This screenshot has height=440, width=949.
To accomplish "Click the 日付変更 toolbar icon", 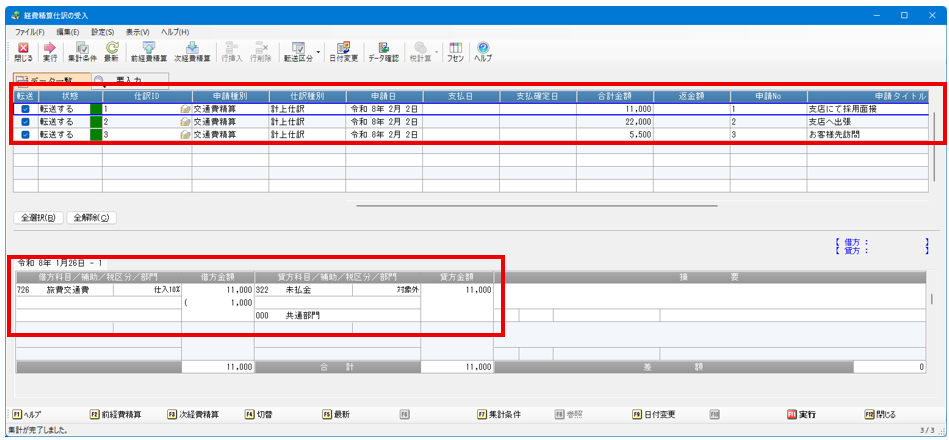I will point(343,52).
